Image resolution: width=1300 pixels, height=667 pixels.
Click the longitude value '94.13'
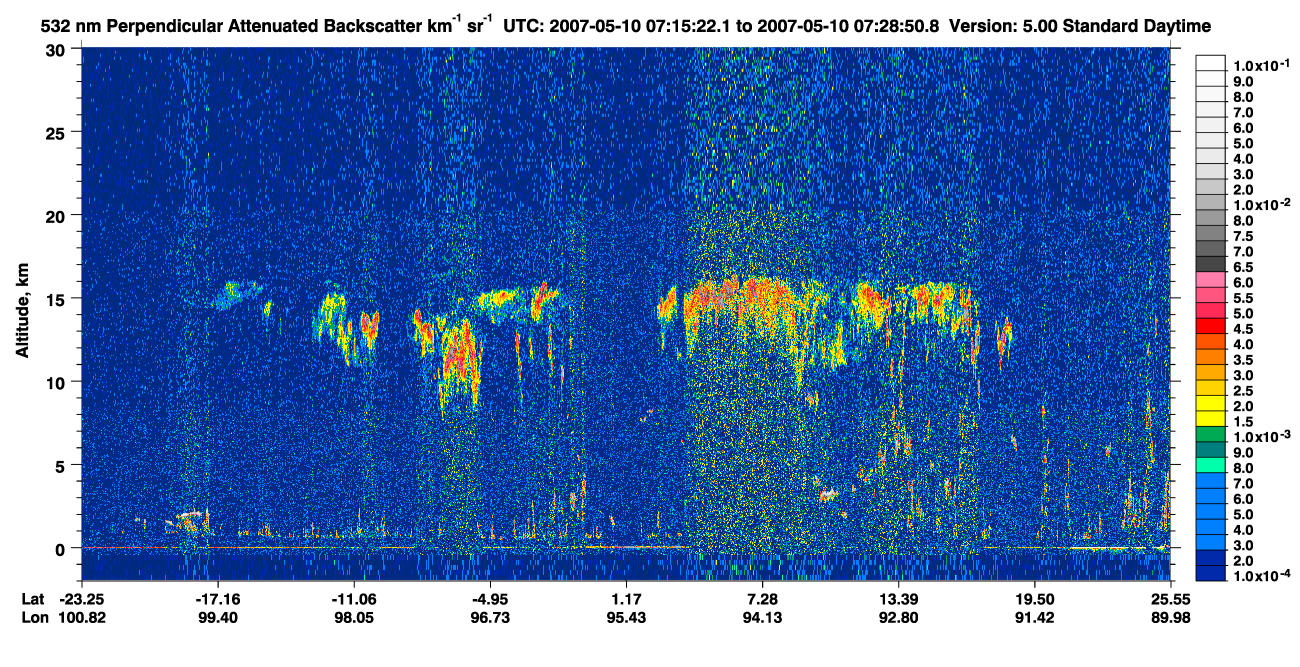(762, 617)
